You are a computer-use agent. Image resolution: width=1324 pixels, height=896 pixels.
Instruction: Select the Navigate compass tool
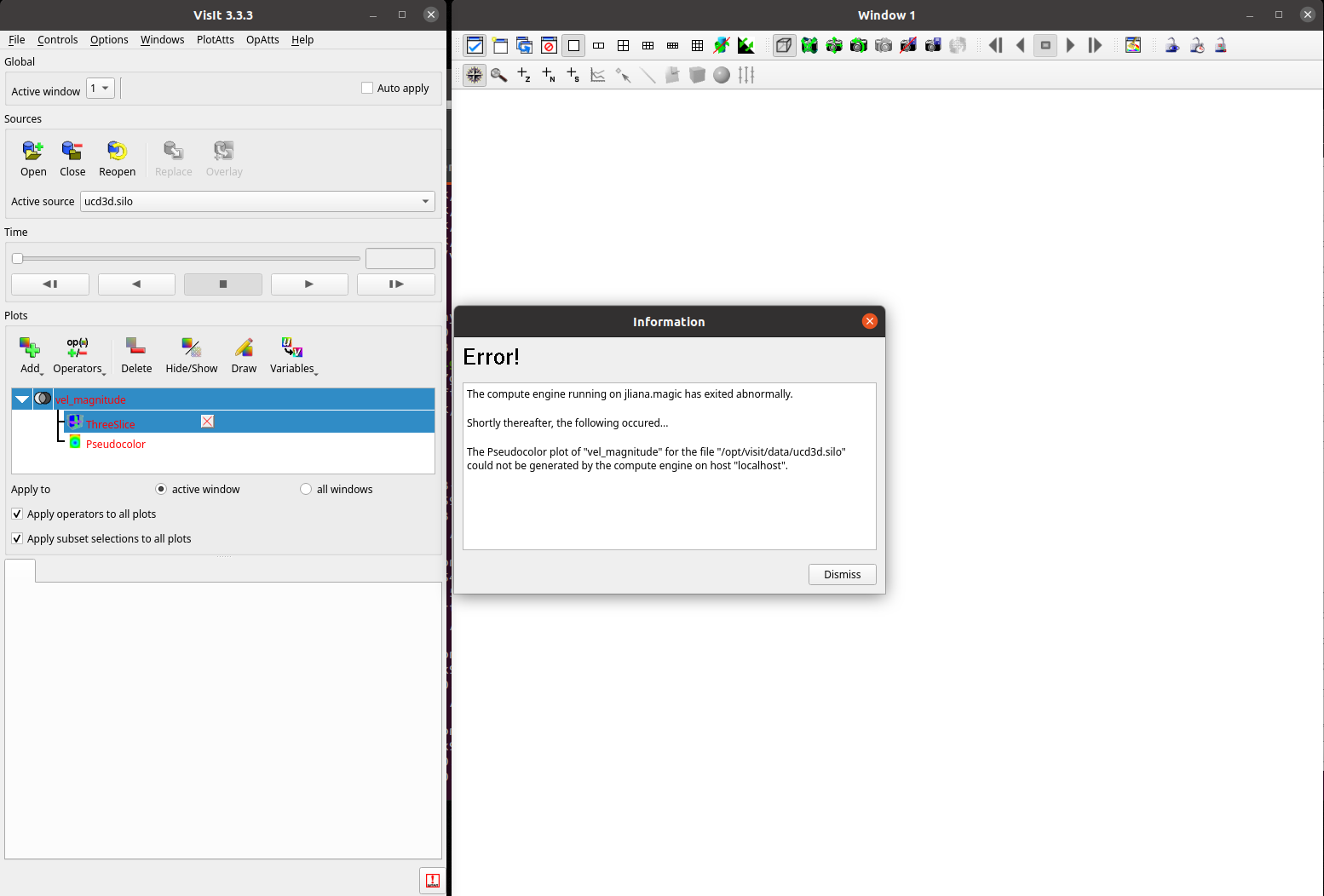(475, 75)
